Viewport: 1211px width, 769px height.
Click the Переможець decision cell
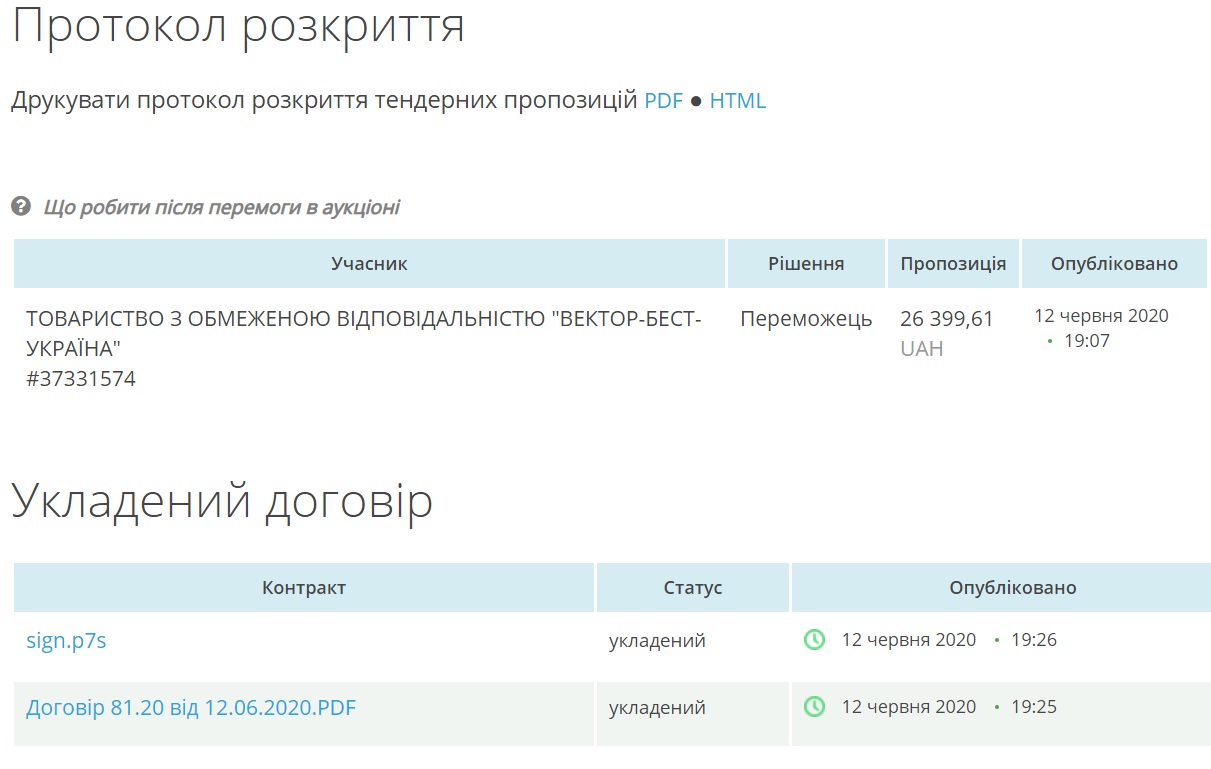pos(806,319)
